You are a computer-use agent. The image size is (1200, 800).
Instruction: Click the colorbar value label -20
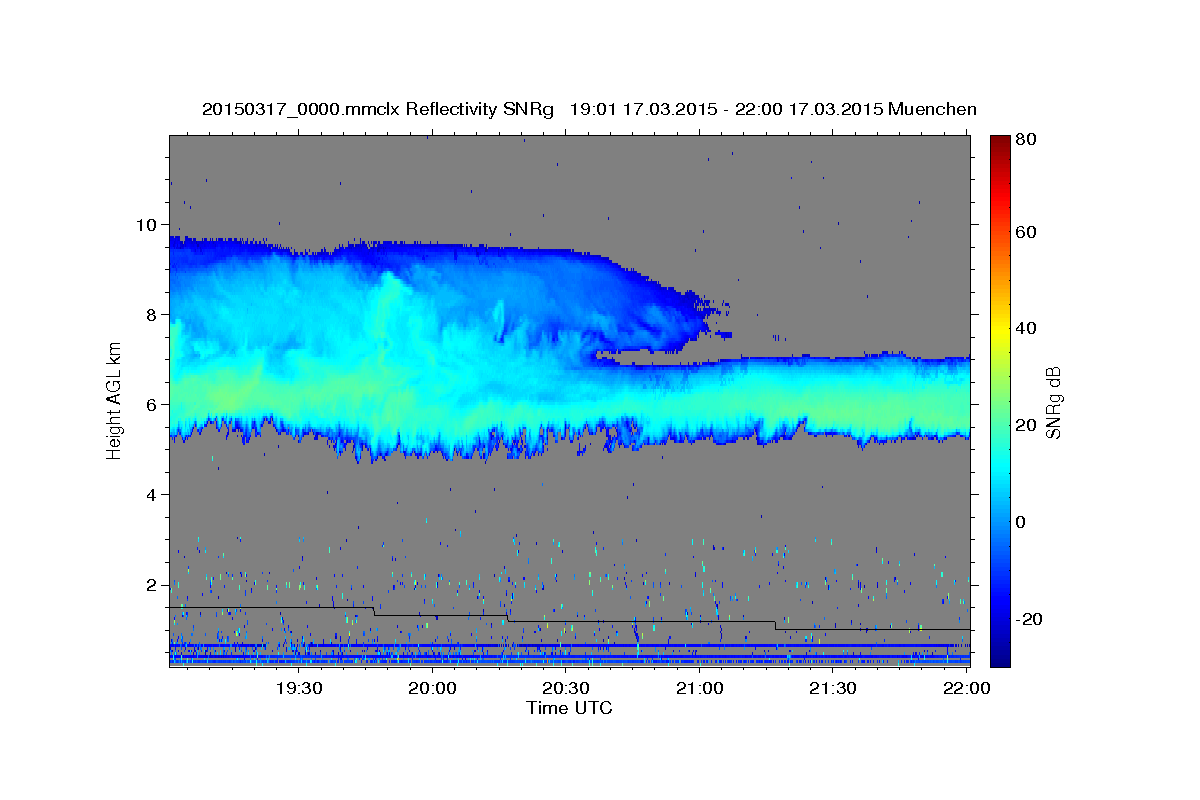(x=1027, y=619)
